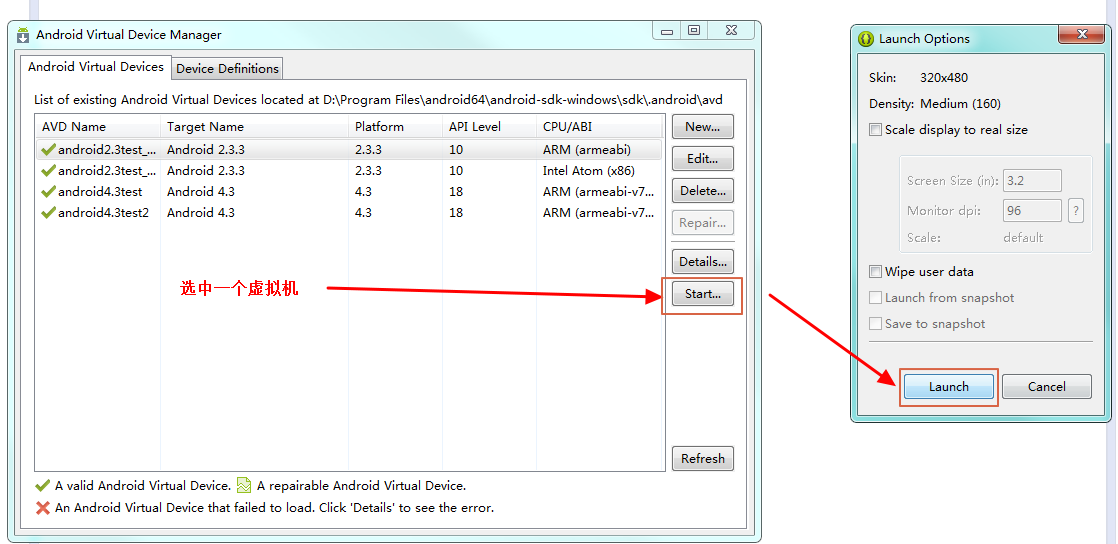Click New... to create an AVD
Viewport: 1118px width, 544px height.
(702, 127)
